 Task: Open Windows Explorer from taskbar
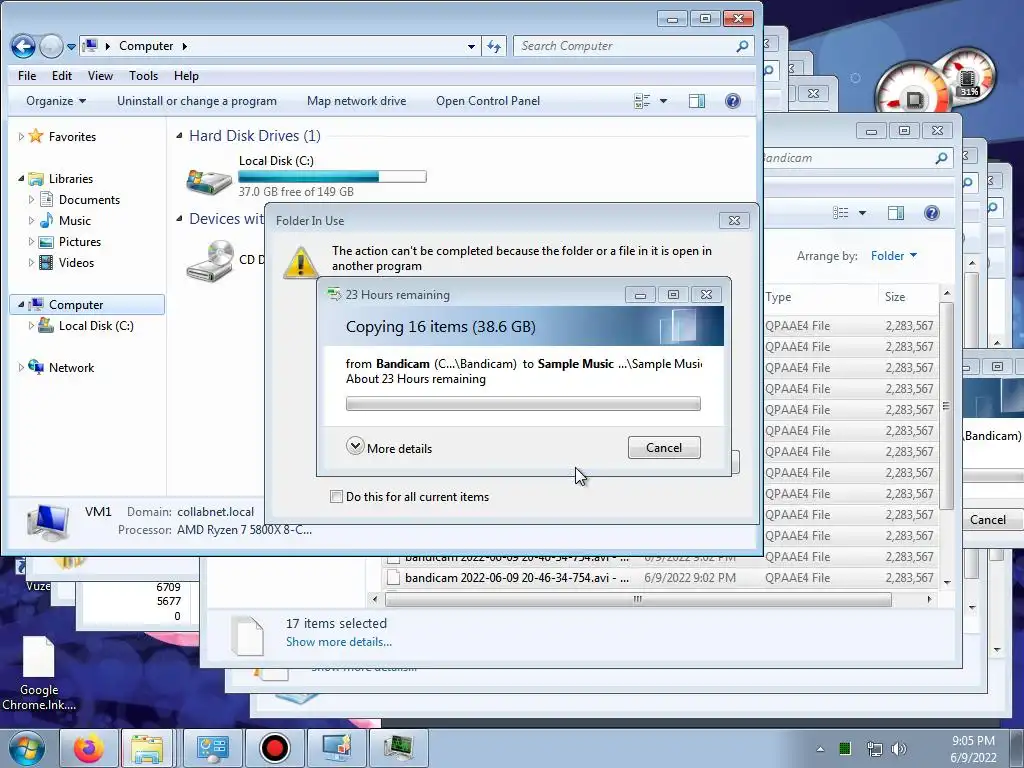(147, 748)
